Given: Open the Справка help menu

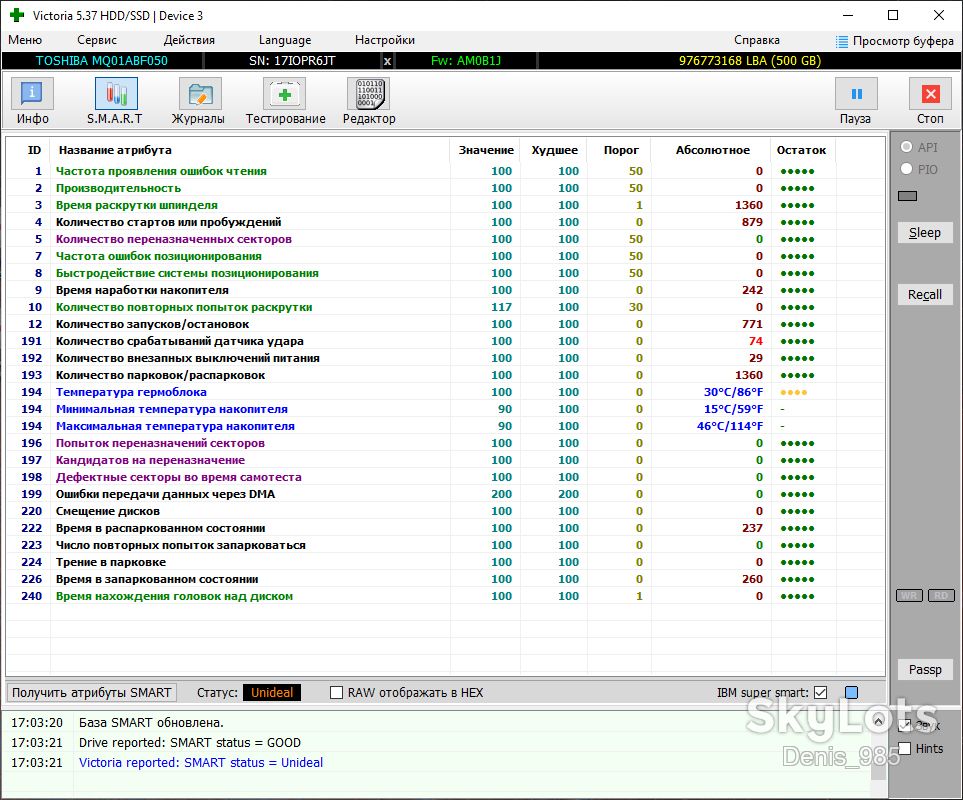Looking at the screenshot, I should (757, 40).
